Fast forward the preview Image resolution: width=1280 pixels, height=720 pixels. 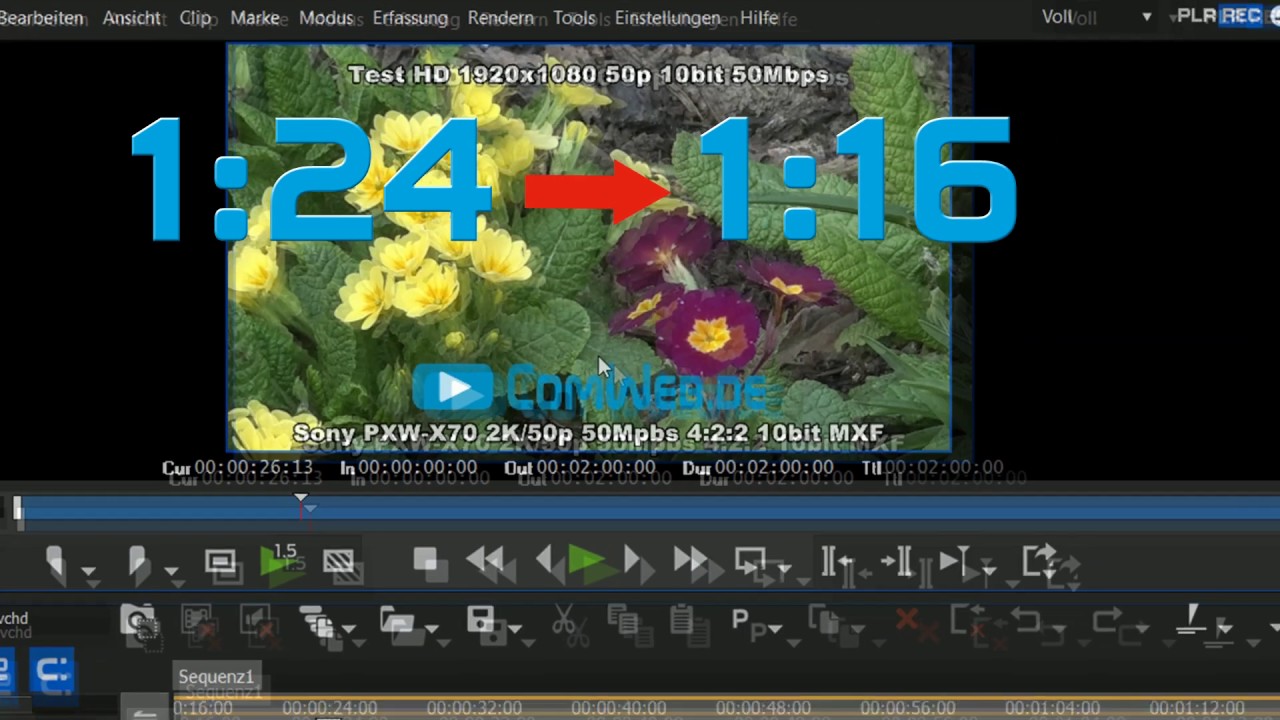pyautogui.click(x=690, y=560)
